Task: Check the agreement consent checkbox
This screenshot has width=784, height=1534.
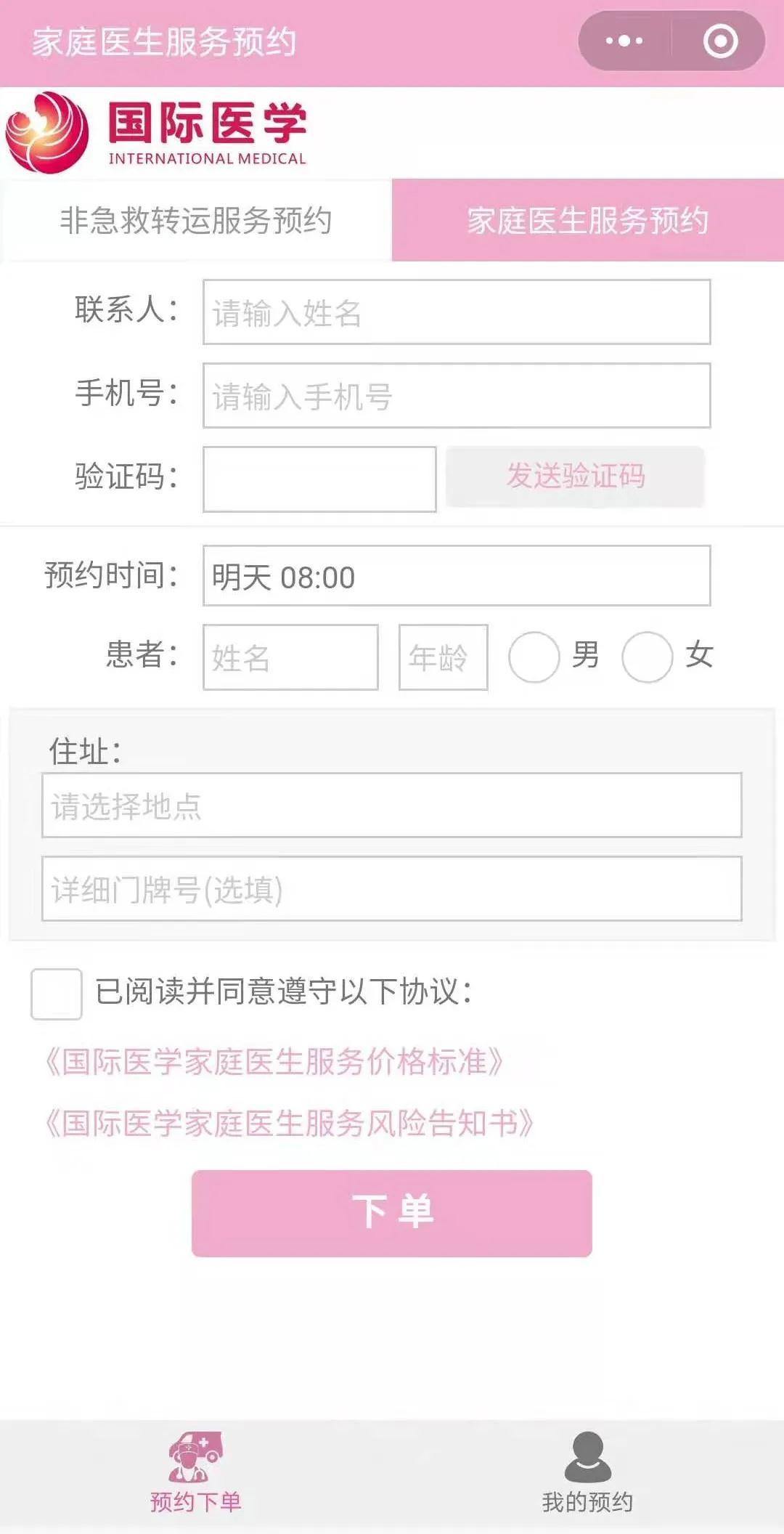Action: [x=57, y=994]
